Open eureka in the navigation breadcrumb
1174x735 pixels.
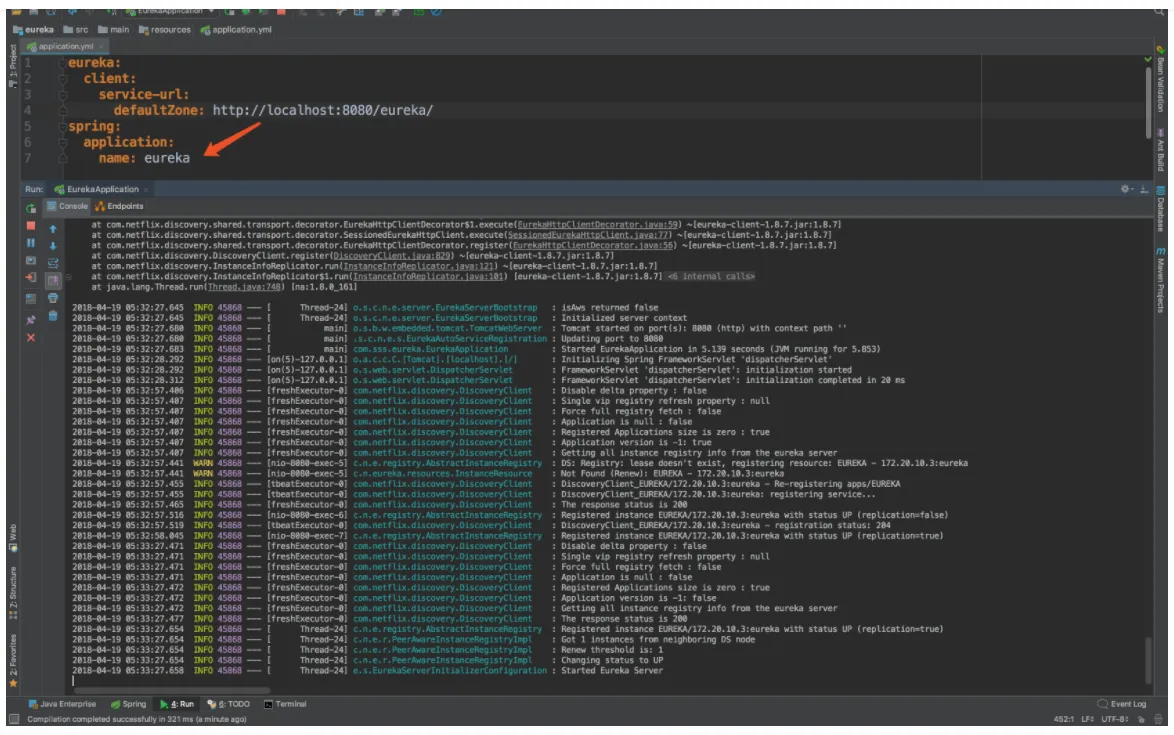(x=33, y=30)
